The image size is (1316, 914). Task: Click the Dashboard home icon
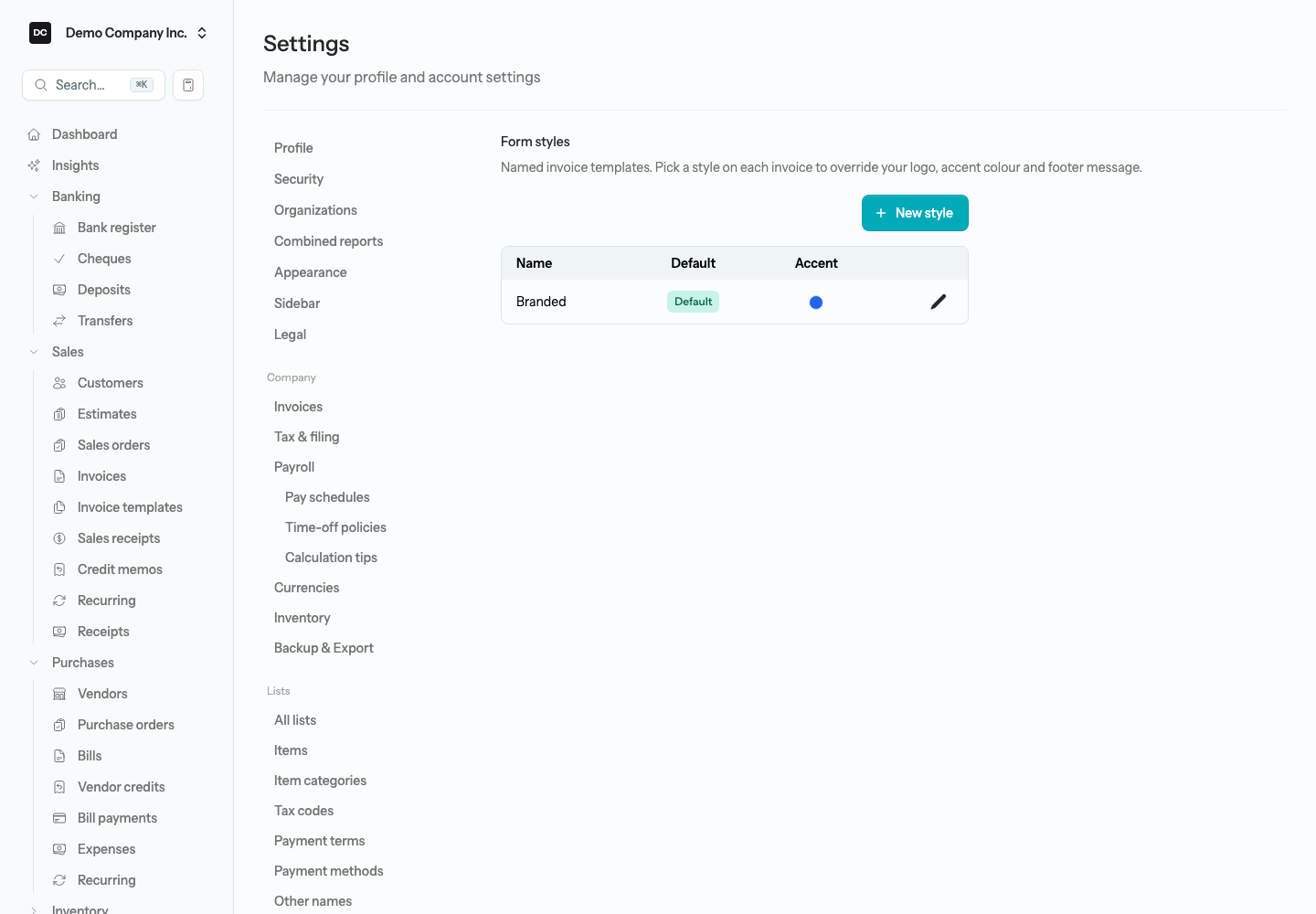(34, 134)
